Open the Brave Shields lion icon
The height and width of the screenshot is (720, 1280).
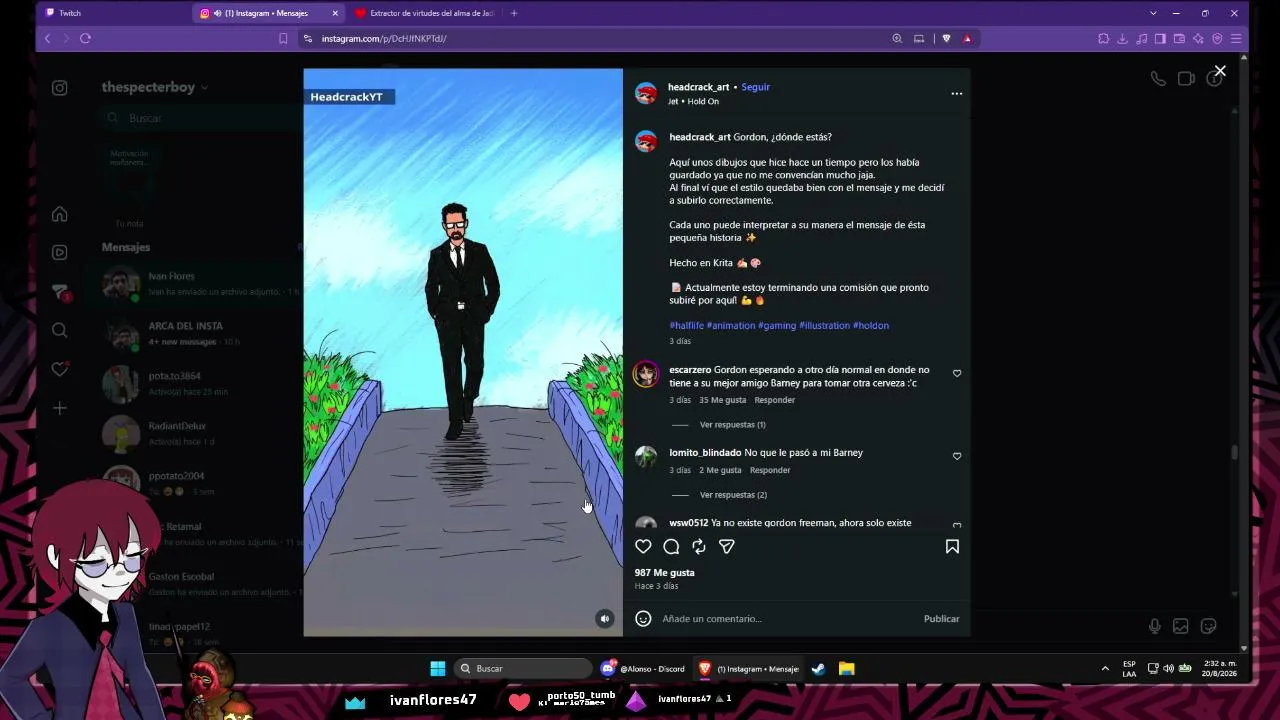tap(946, 39)
